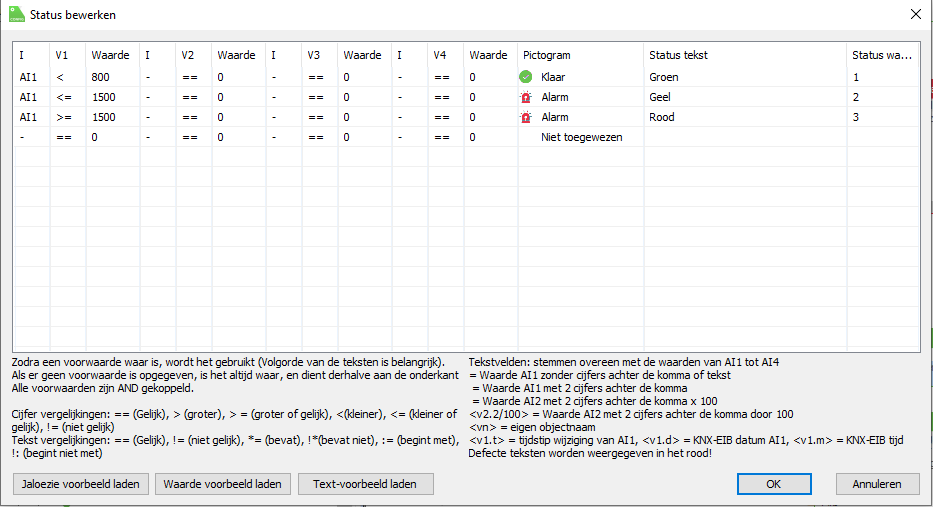
Task: Close the Status bewerken dialog
Action: coord(915,14)
